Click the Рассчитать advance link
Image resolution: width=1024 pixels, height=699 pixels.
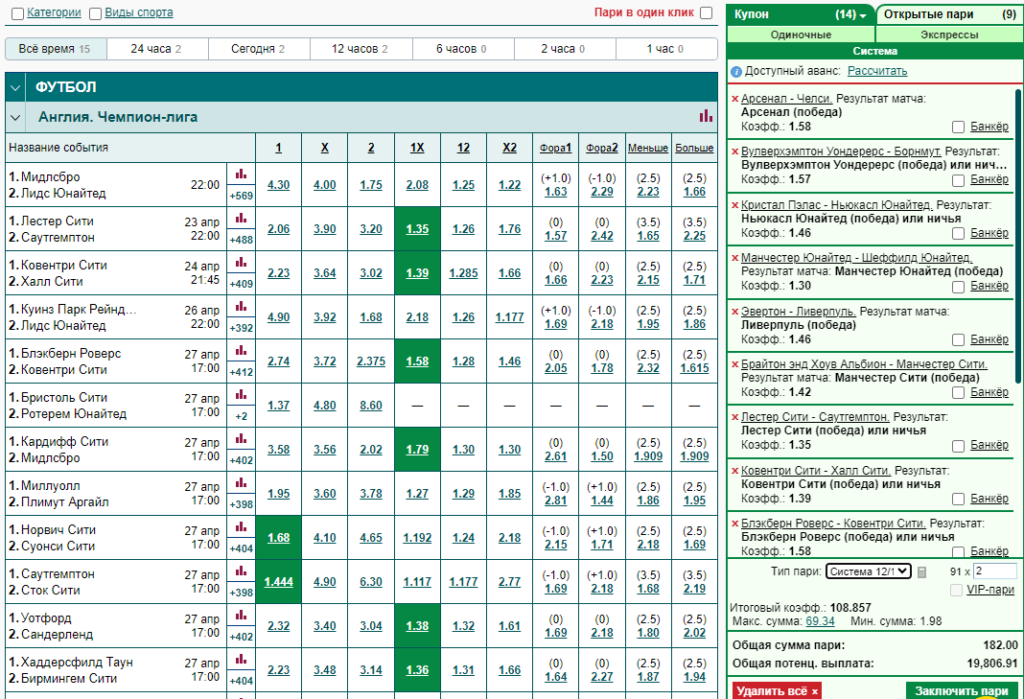[x=877, y=71]
